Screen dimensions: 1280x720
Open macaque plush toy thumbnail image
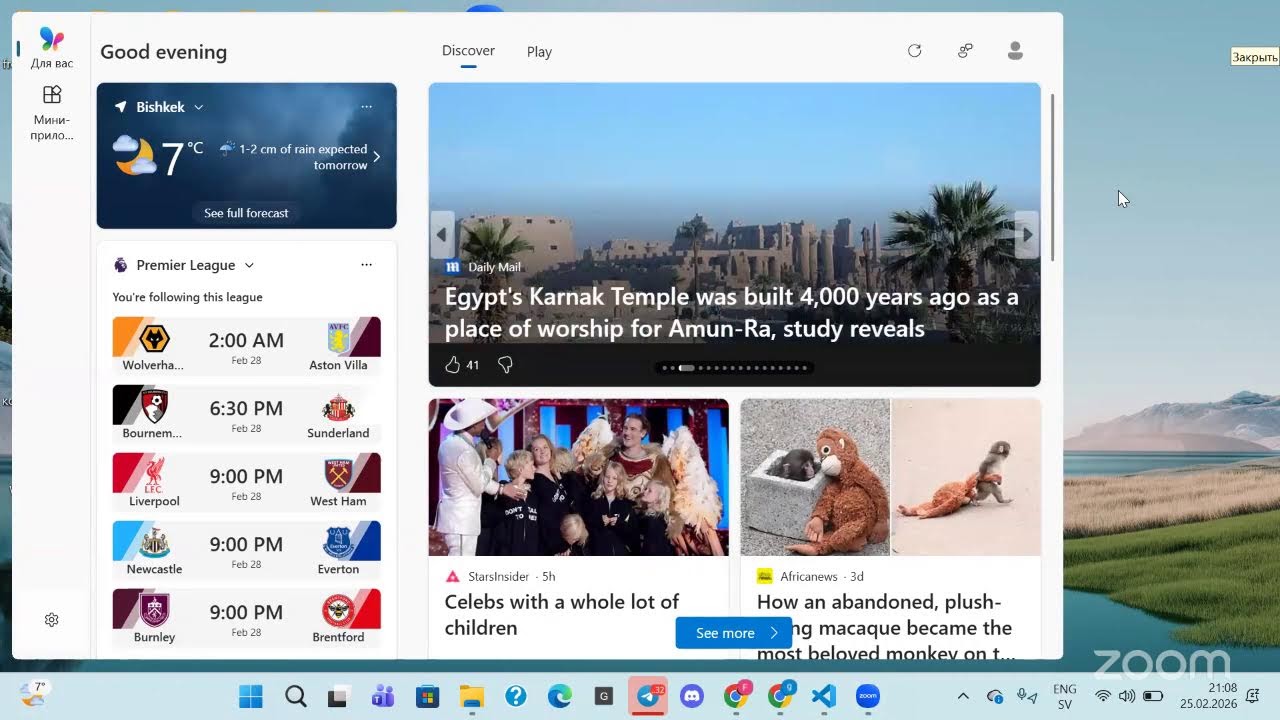(x=890, y=477)
